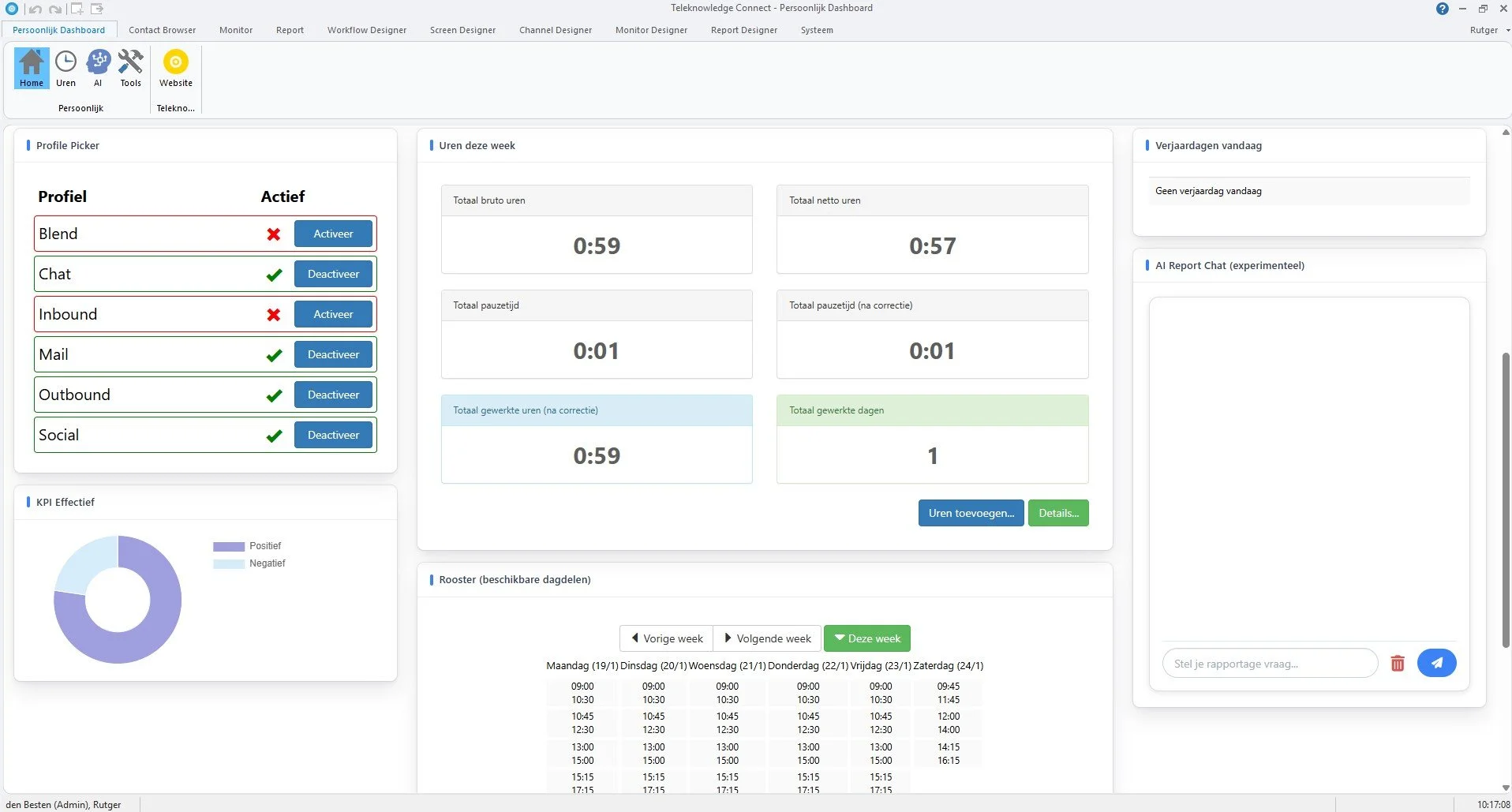Click the rapportage vraag input field
Screen dimensions: 1512x812
(1269, 663)
